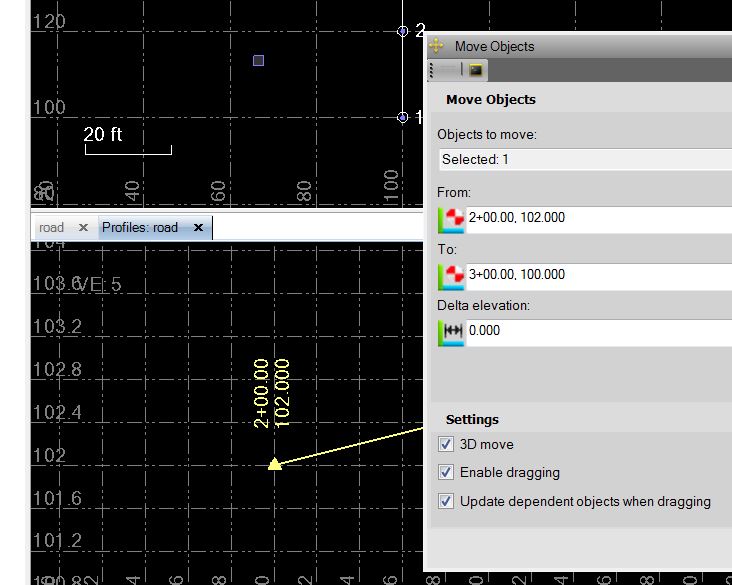Screen dimensions: 732x585
Task: Close the Profiles: road tab
Action: tap(198, 227)
